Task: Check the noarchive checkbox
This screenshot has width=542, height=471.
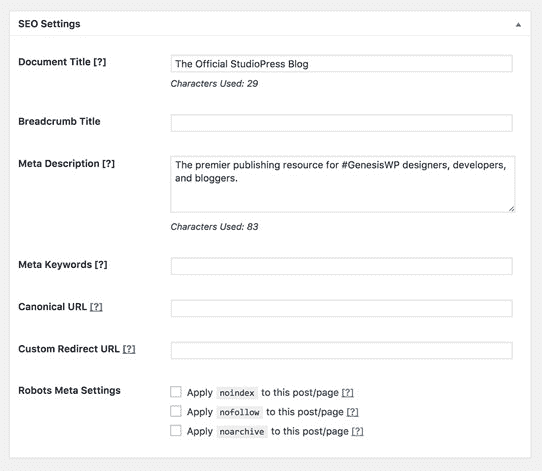Action: coord(176,431)
